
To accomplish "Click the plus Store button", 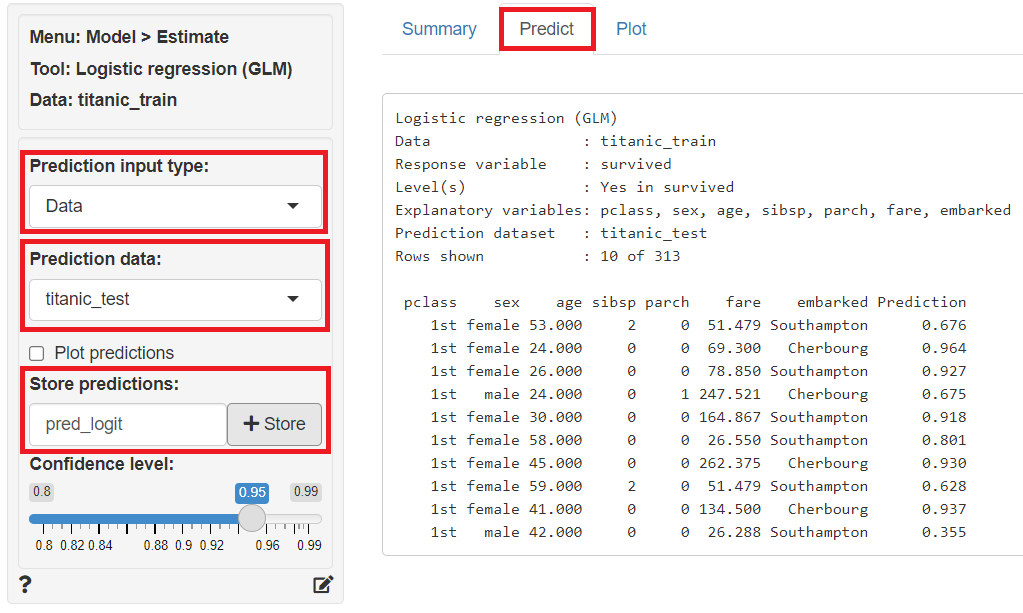I will point(274,424).
